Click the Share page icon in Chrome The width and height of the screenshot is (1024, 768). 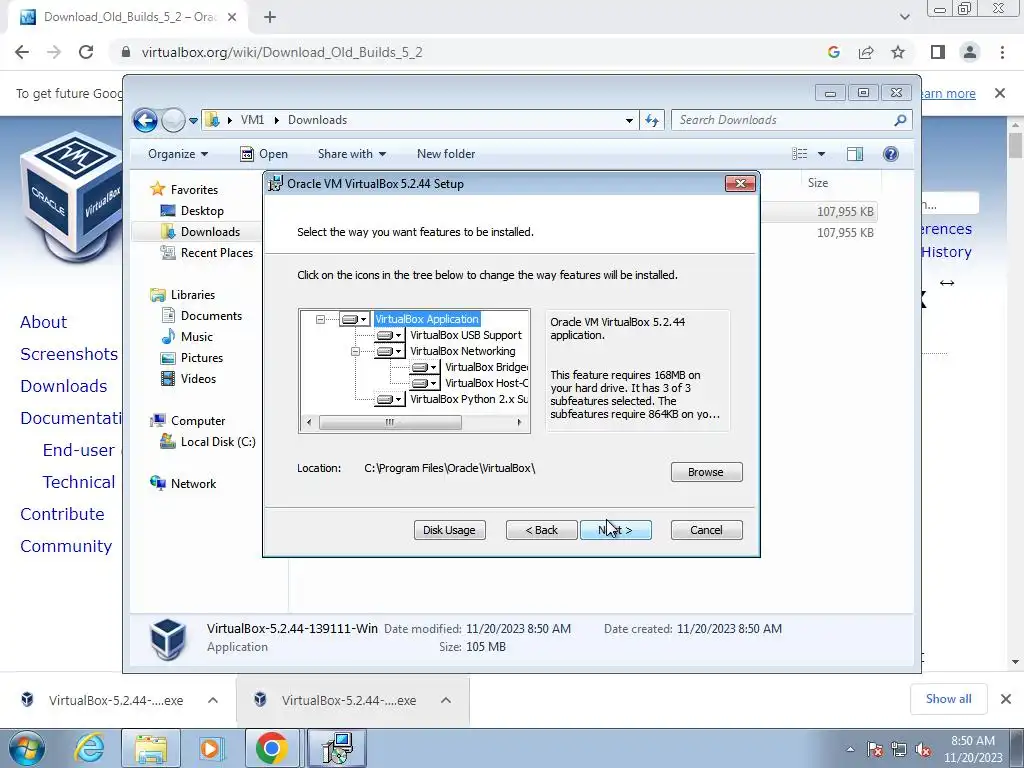[x=866, y=52]
